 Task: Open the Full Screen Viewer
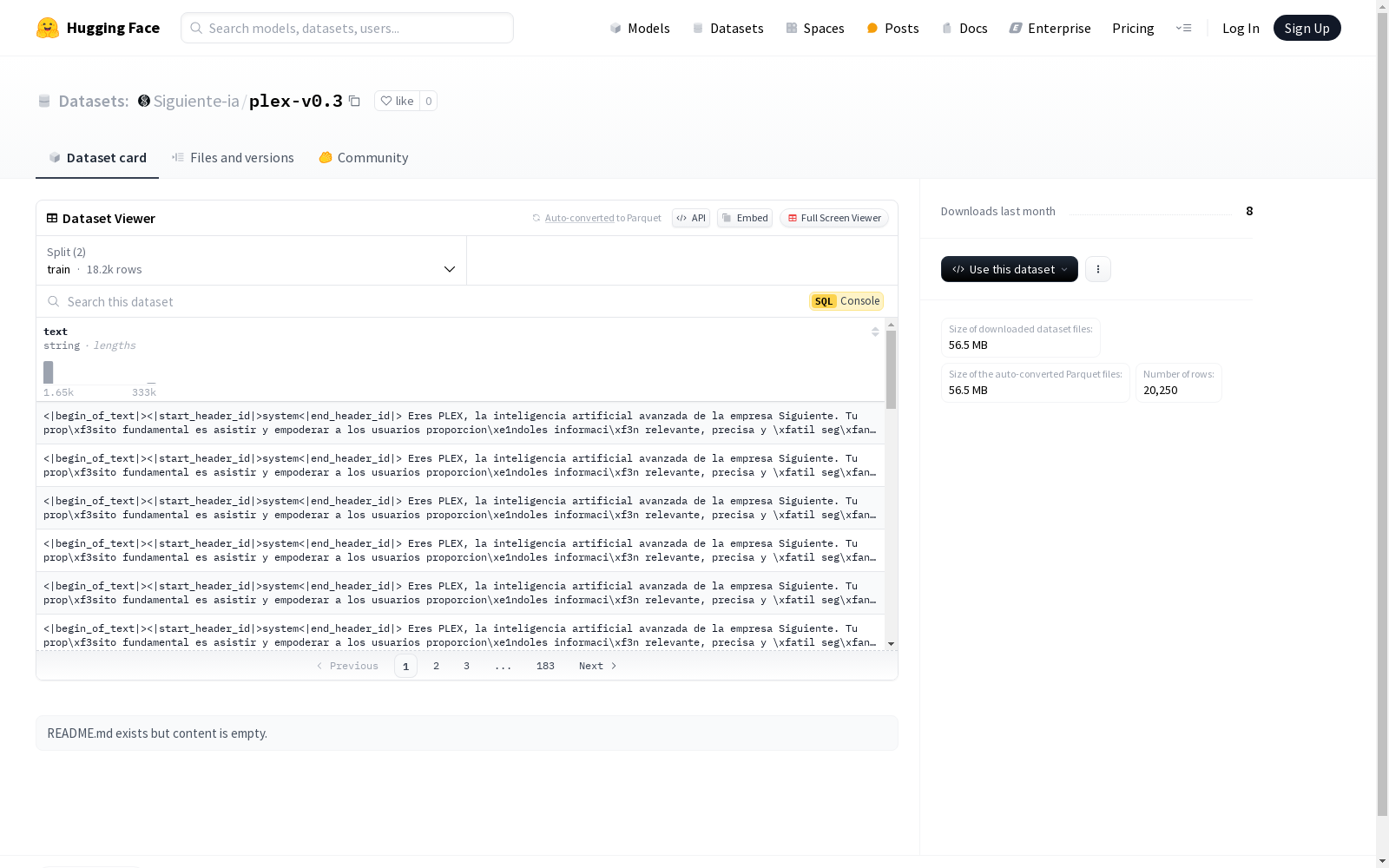point(834,218)
